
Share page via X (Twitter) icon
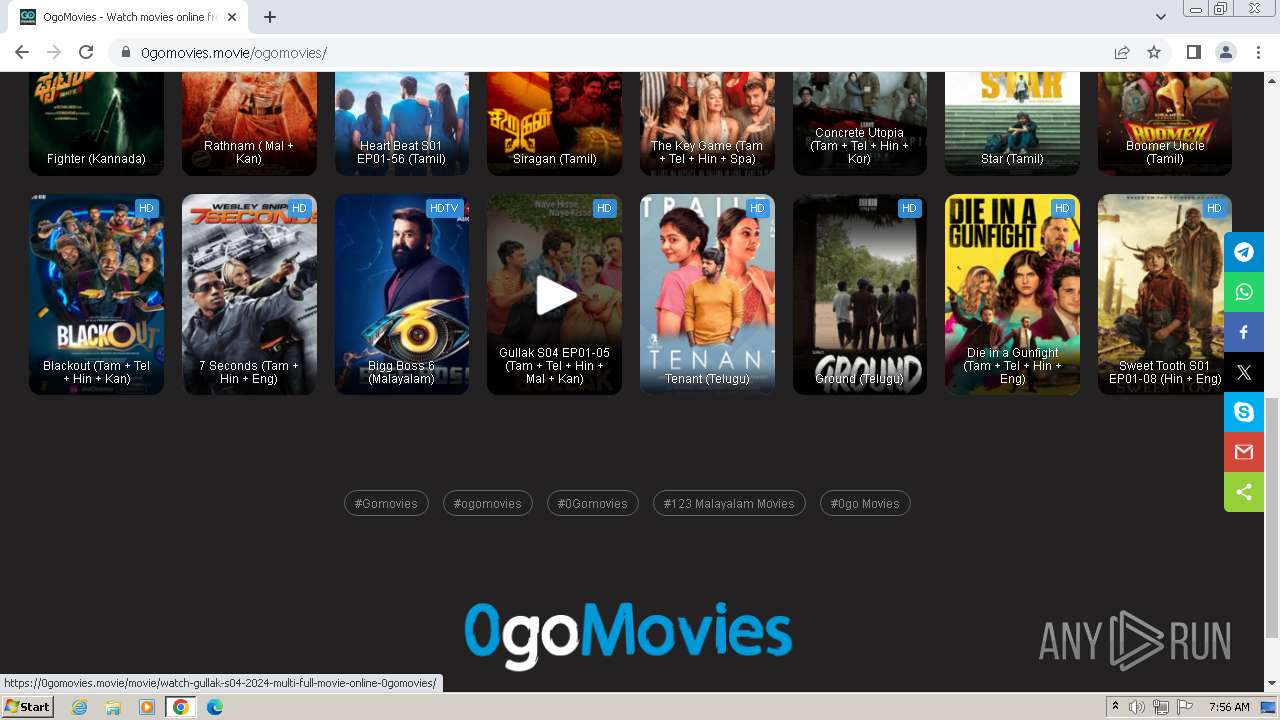click(x=1244, y=372)
